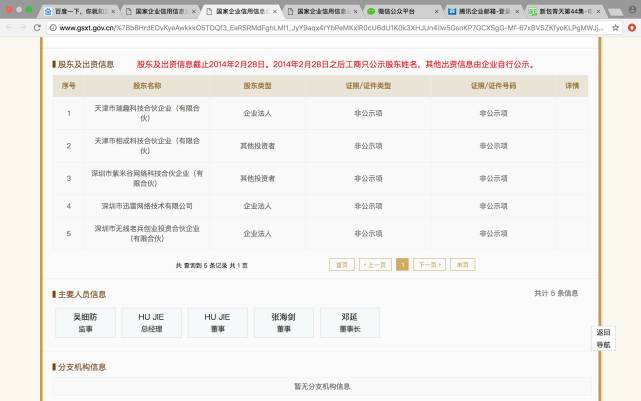Viewport: 641px width, 401px height.
Task: Open the red extension icon beside the address bar
Action: pos(632,28)
